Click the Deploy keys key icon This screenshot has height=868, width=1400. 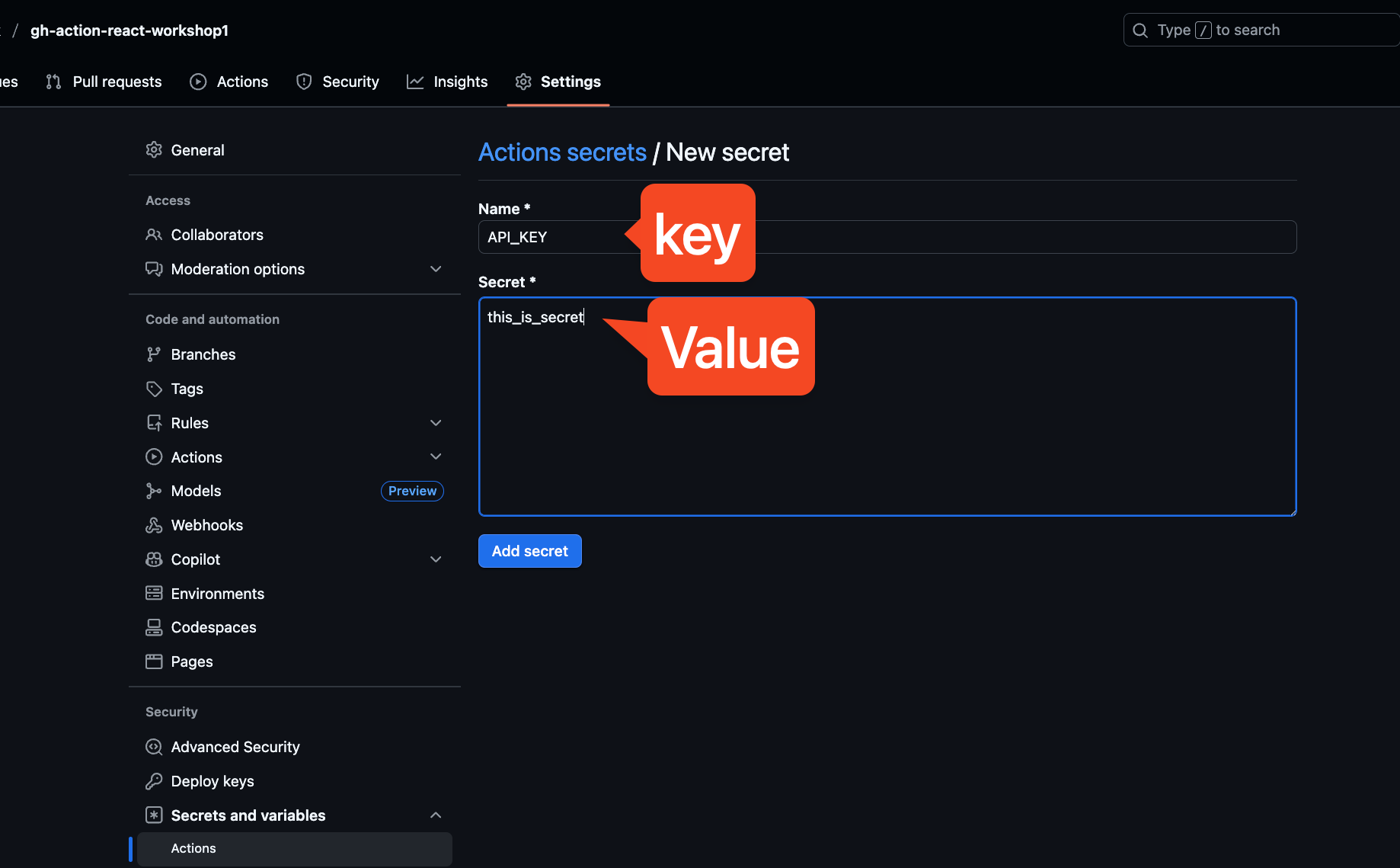[154, 781]
